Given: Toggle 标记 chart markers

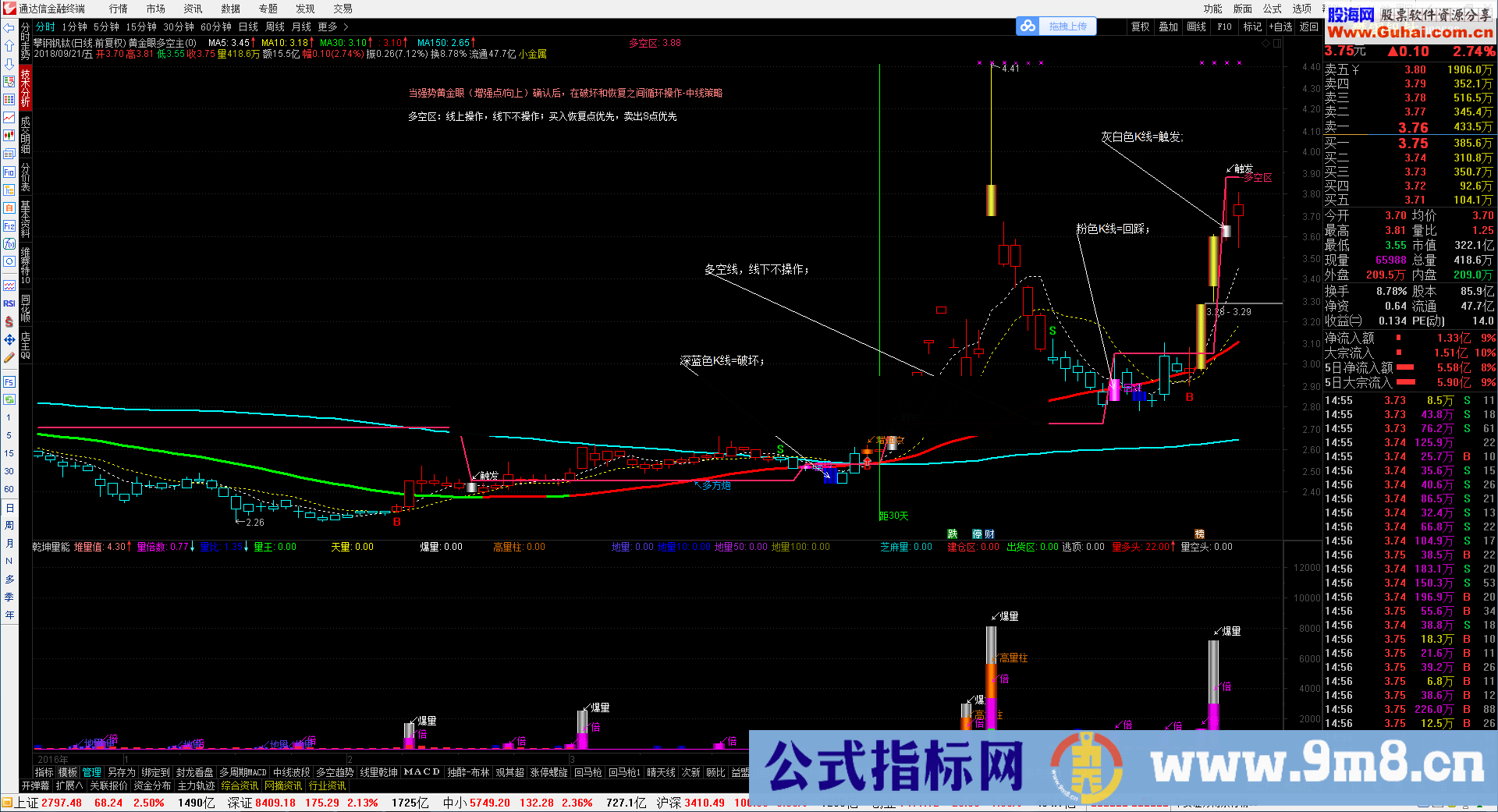Looking at the screenshot, I should [1252, 26].
